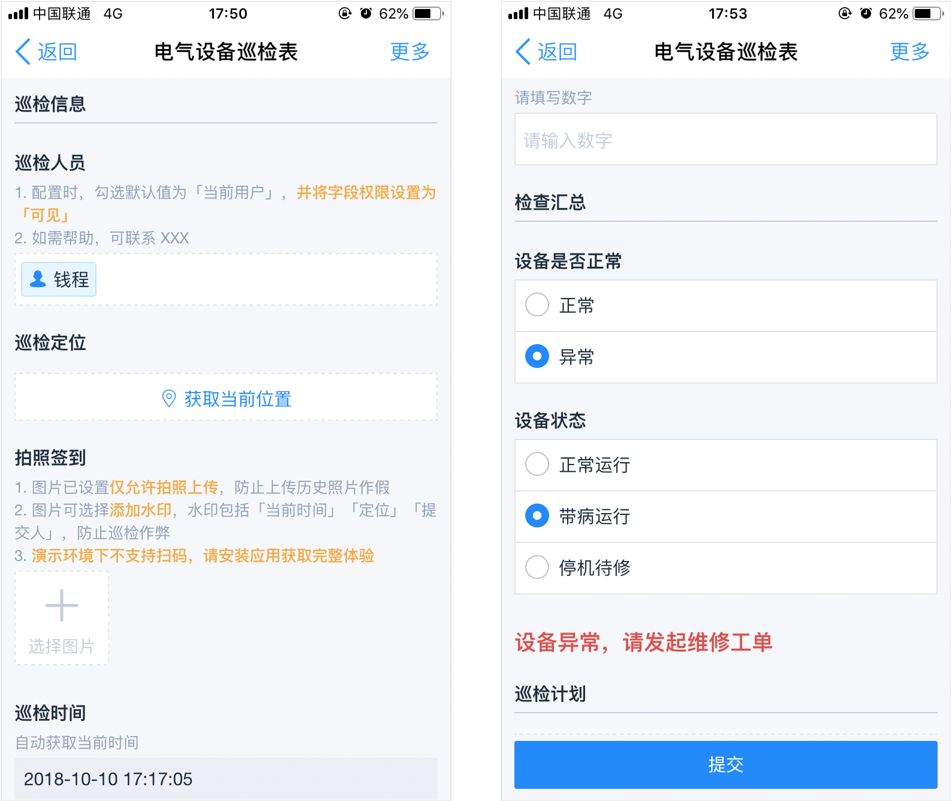The image size is (951, 801).
Task: Open 更多 menu on left screen
Action: click(x=410, y=52)
